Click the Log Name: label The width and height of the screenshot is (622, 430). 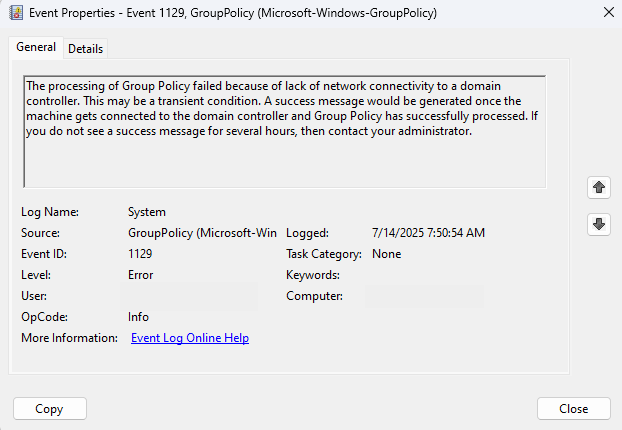click(50, 212)
